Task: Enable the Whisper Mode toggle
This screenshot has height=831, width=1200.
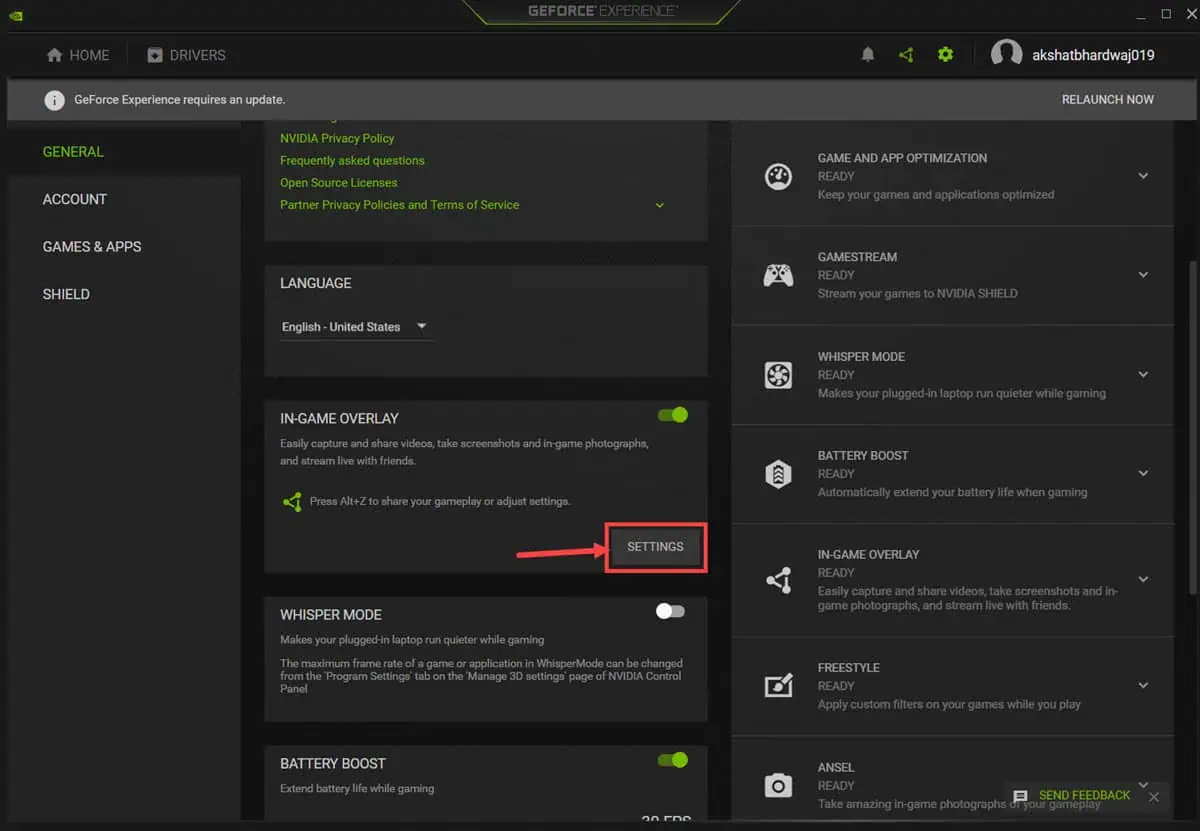Action: tap(671, 611)
